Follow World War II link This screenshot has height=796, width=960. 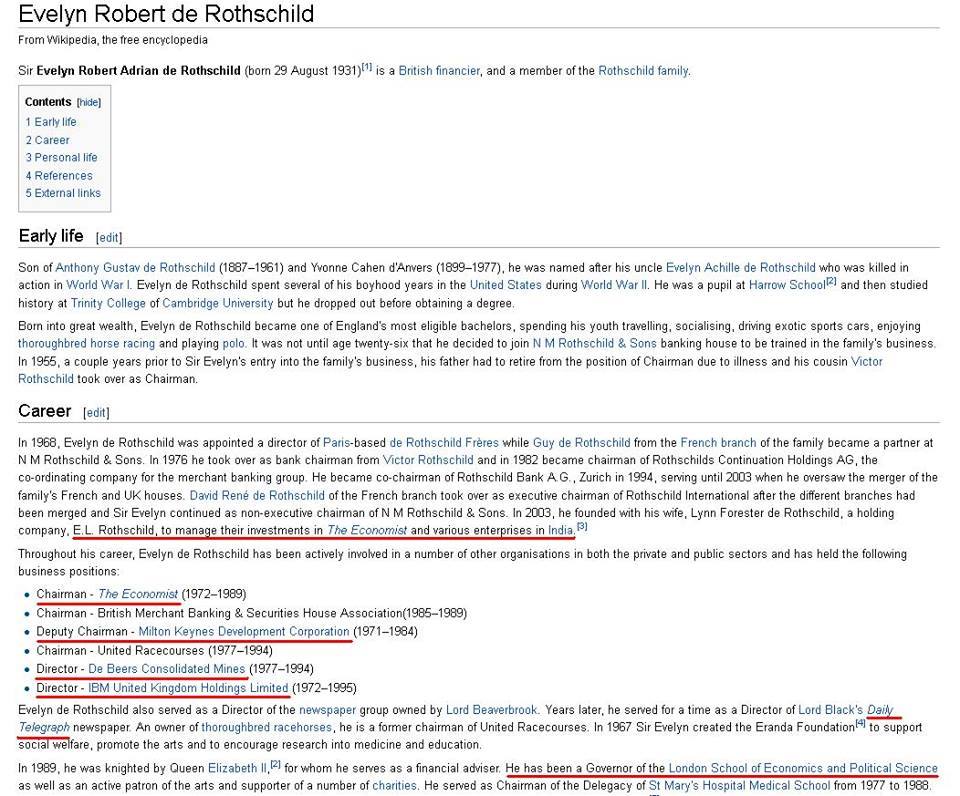click(x=613, y=285)
